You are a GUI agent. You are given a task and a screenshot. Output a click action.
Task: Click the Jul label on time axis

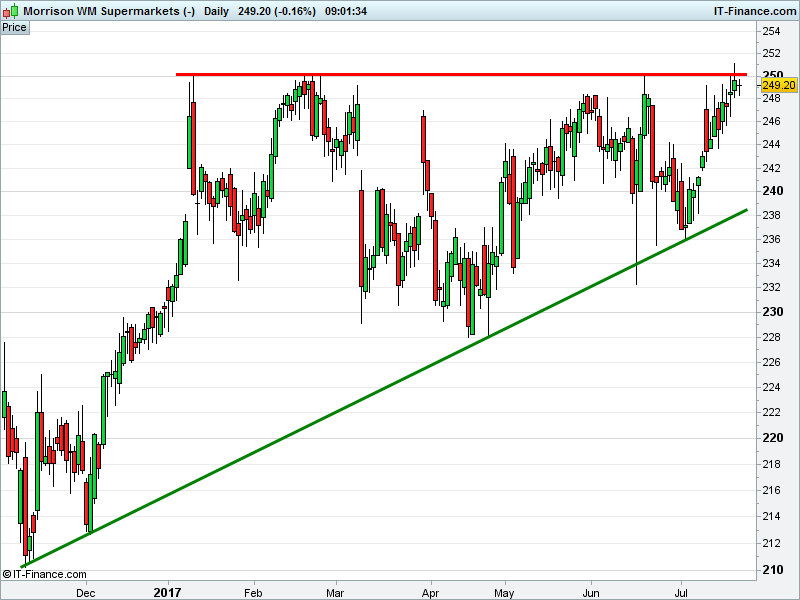(x=681, y=593)
